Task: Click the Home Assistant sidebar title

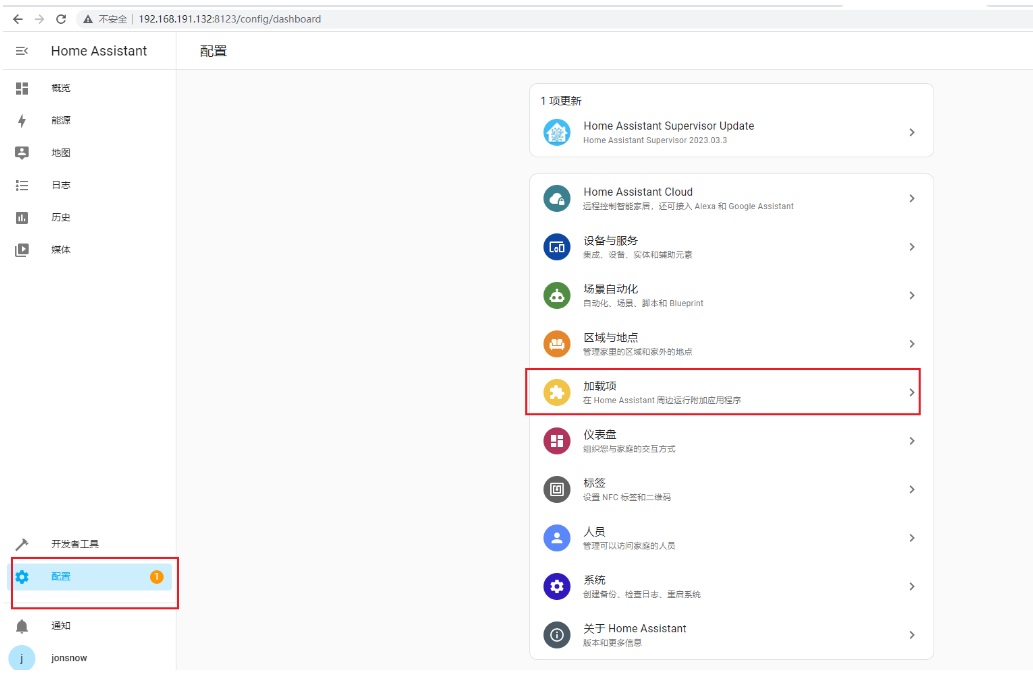Action: tap(99, 51)
